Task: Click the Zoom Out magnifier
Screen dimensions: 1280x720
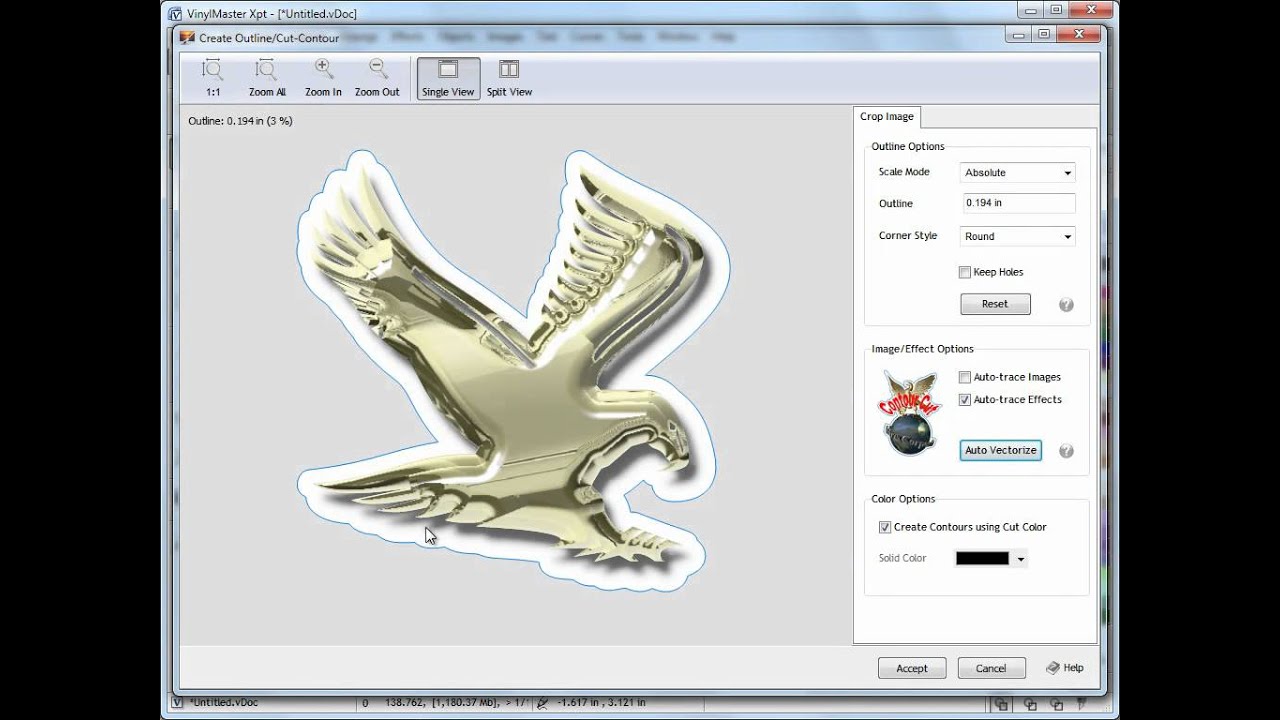Action: pyautogui.click(x=377, y=69)
